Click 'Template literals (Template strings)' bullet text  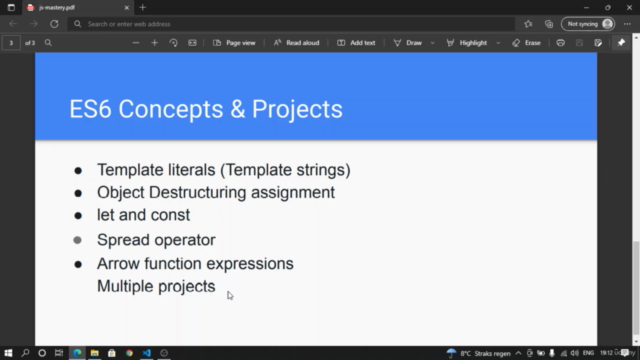tap(224, 170)
